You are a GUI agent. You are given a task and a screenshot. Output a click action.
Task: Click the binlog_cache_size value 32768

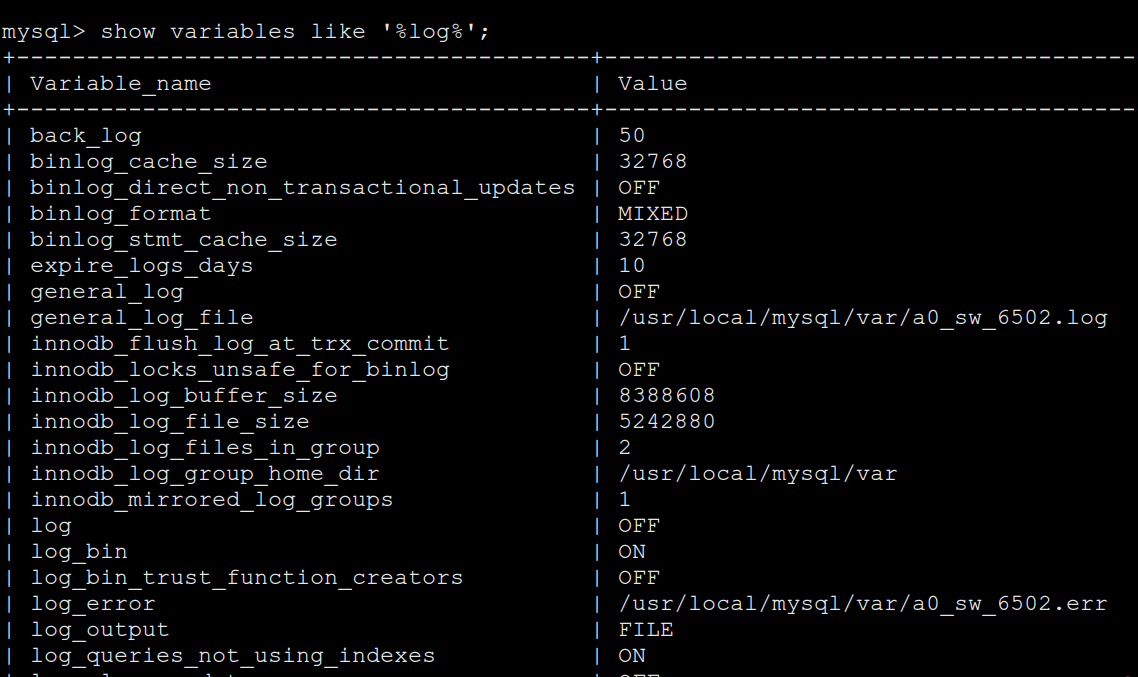(x=652, y=161)
